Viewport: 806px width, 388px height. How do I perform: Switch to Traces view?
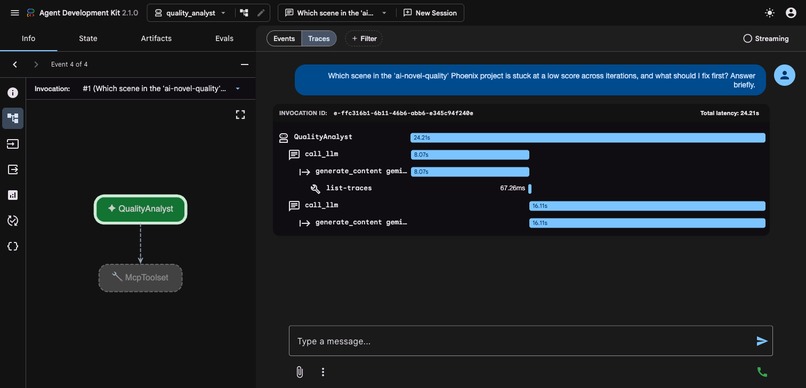[319, 39]
